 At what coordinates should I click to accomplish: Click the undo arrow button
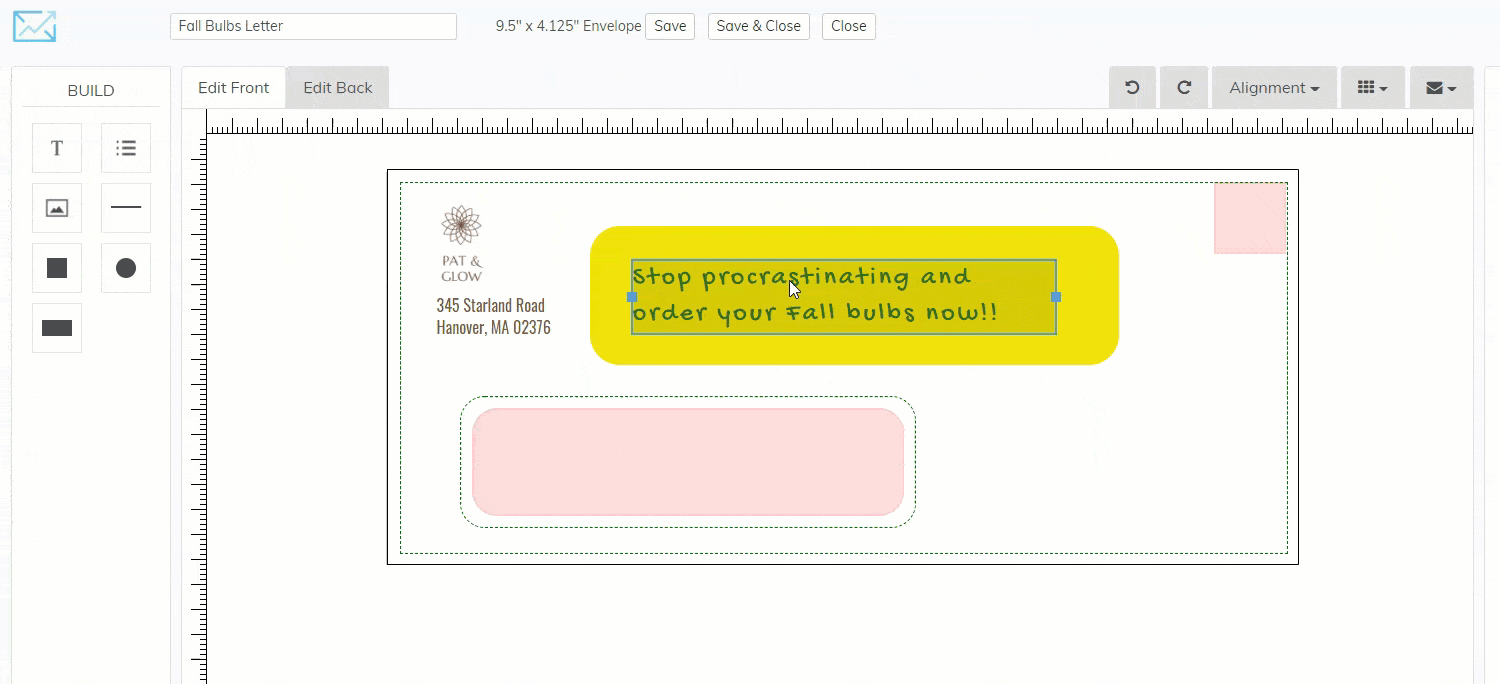1132,88
